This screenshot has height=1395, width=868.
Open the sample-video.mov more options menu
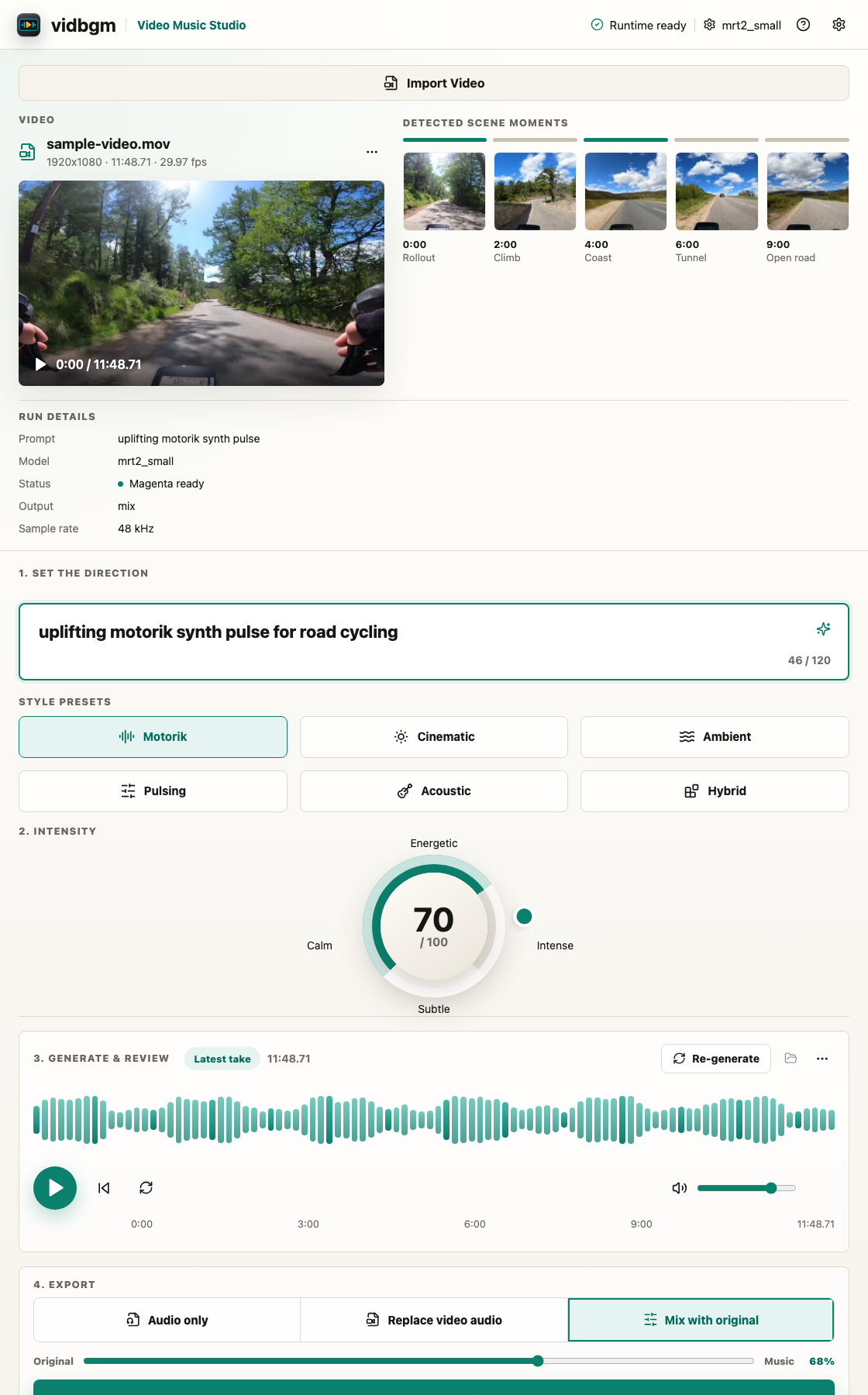(372, 152)
